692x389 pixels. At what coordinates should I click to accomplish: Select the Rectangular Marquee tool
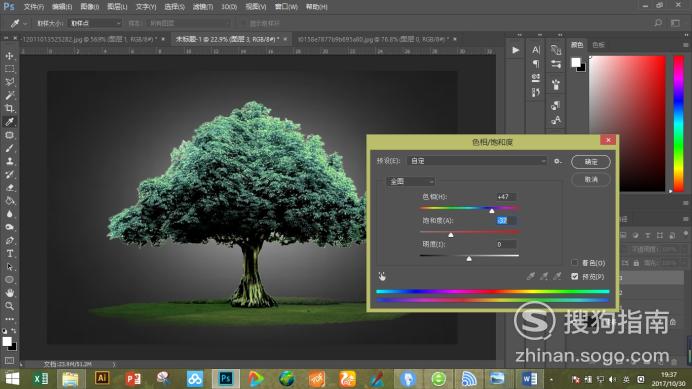point(9,69)
